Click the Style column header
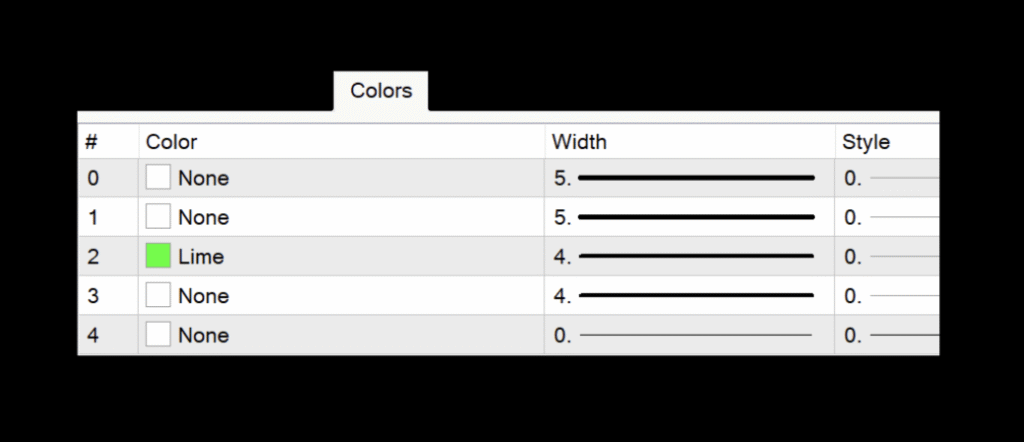1024x442 pixels. coord(866,142)
